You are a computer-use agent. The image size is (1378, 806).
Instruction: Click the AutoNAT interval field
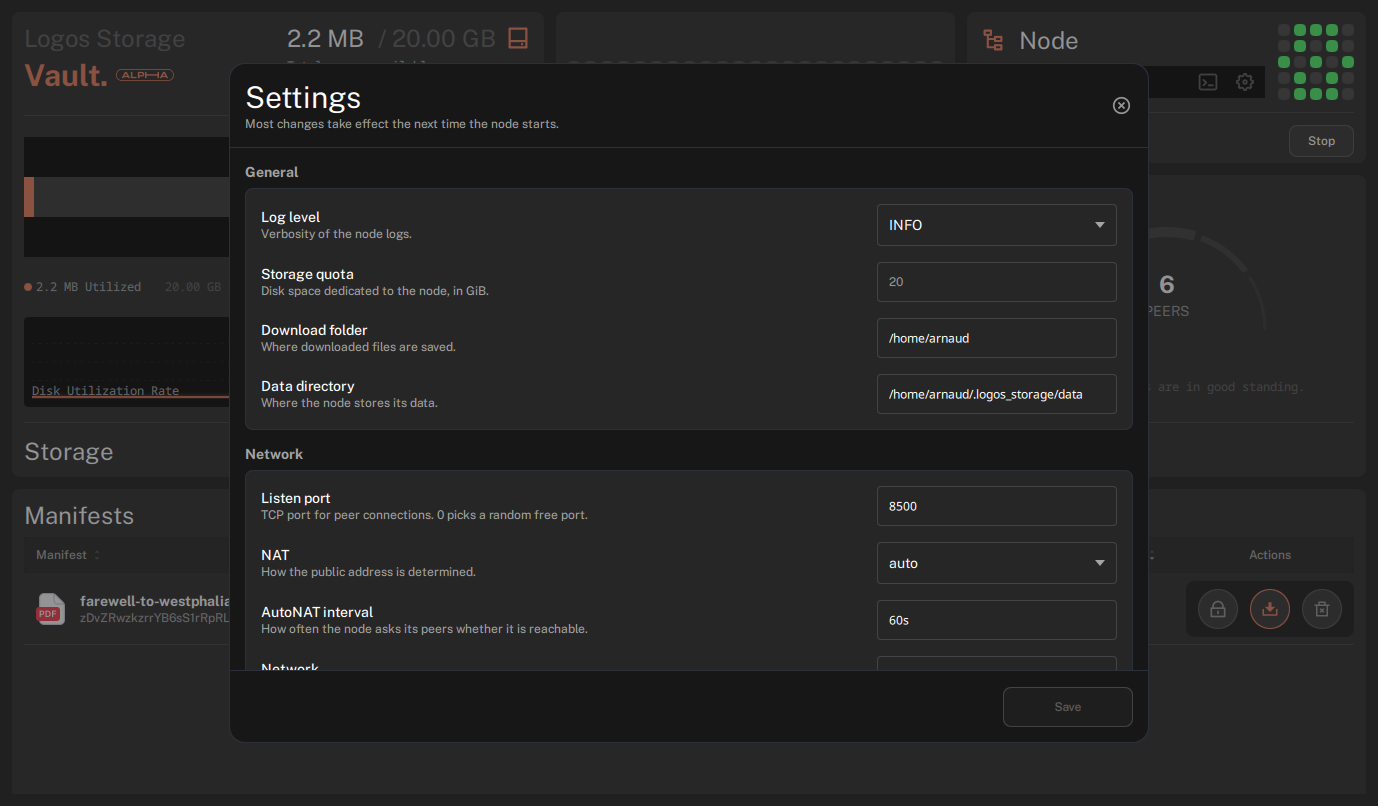click(x=997, y=620)
